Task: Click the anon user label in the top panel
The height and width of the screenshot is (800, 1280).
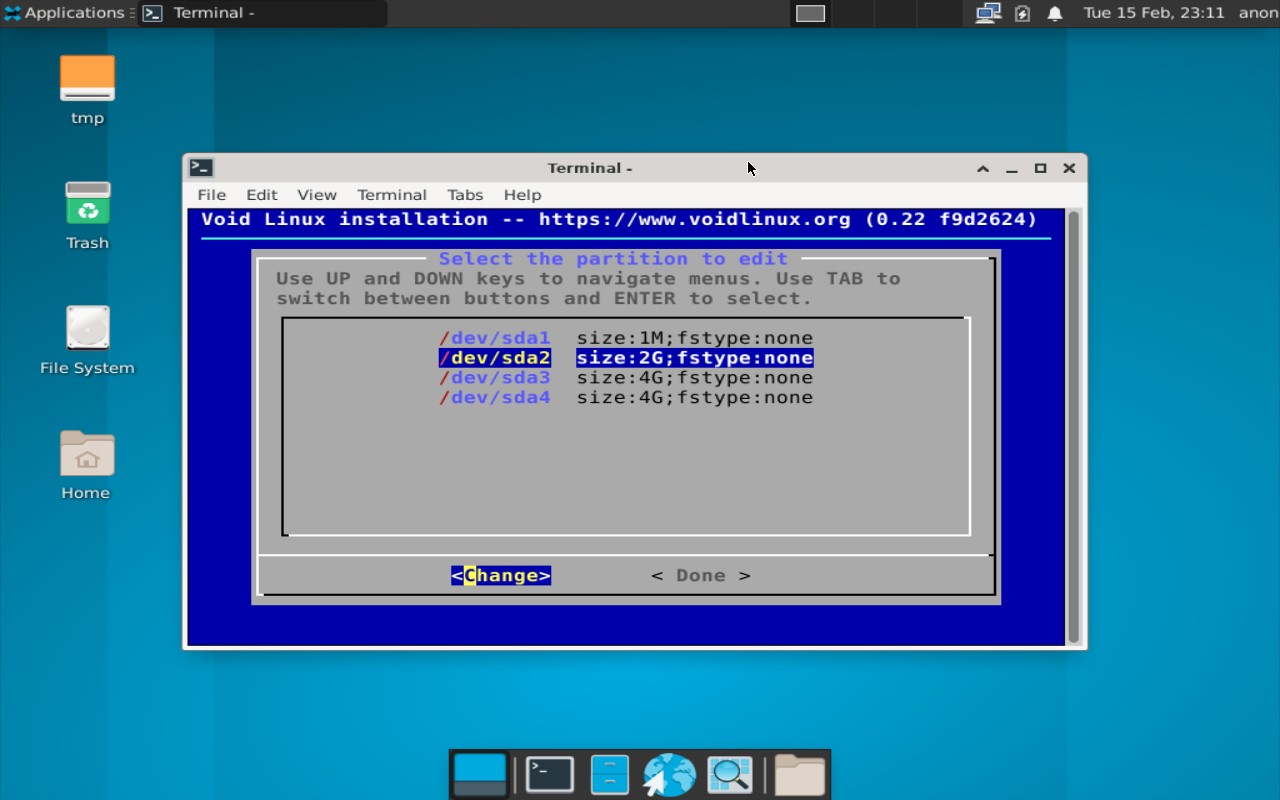Action: 1257,13
